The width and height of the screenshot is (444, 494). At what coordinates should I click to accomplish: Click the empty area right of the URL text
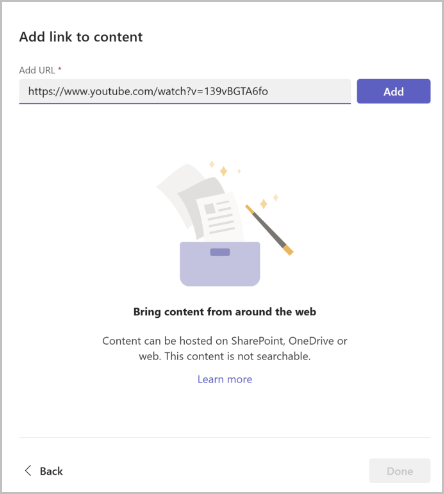coord(309,91)
